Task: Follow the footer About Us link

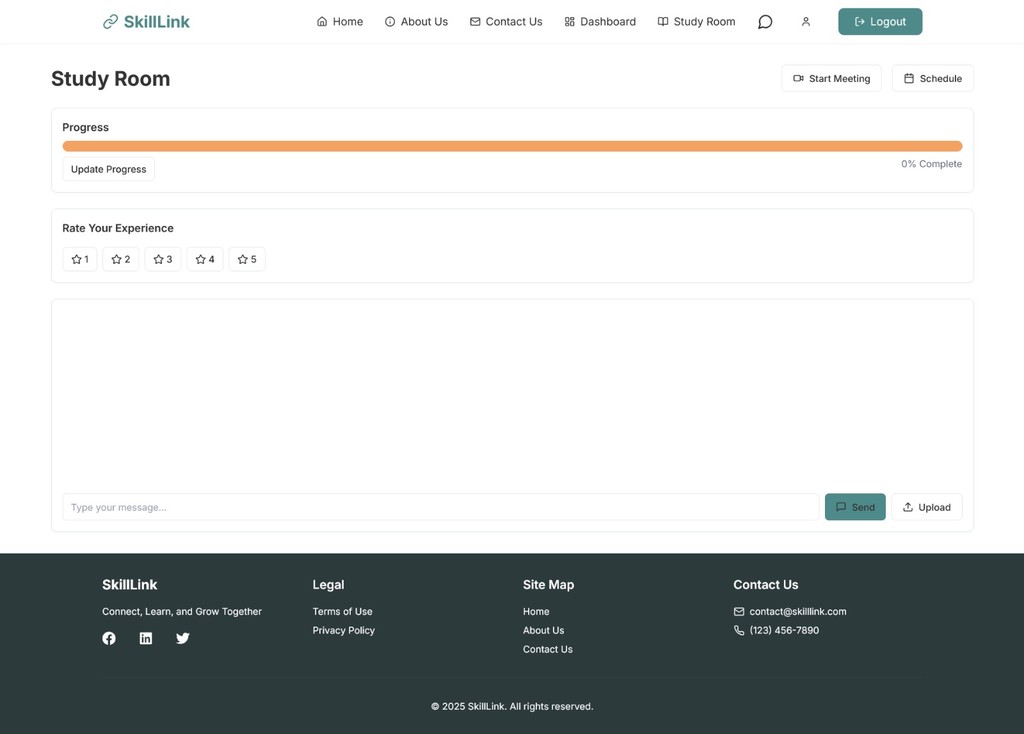Action: click(543, 630)
